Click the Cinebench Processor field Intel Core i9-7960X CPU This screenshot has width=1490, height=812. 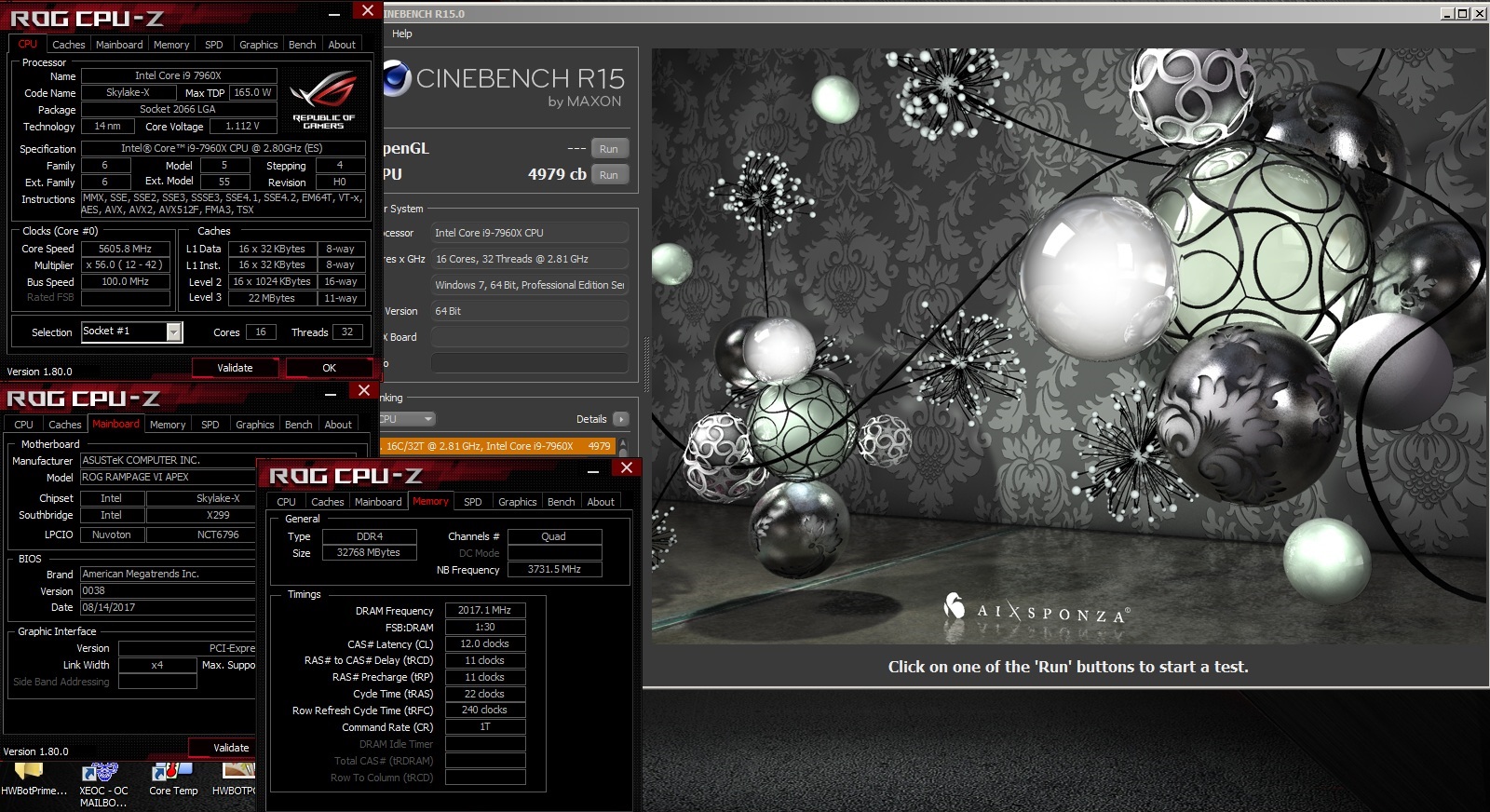click(529, 233)
